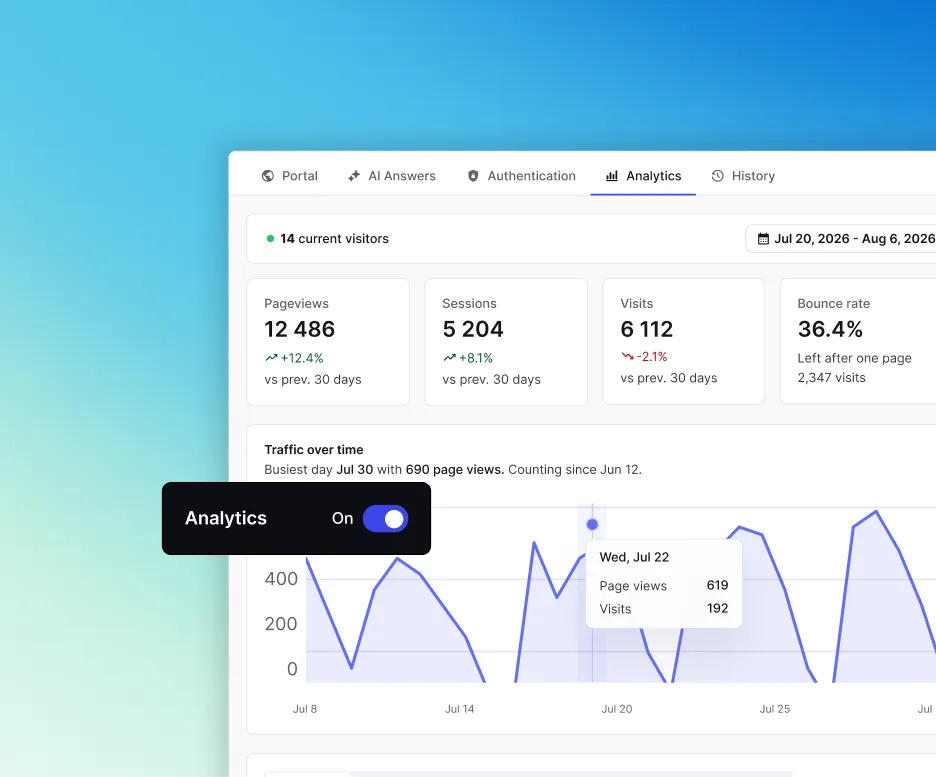The height and width of the screenshot is (777, 936).
Task: Select the Analytics tab
Action: (644, 176)
